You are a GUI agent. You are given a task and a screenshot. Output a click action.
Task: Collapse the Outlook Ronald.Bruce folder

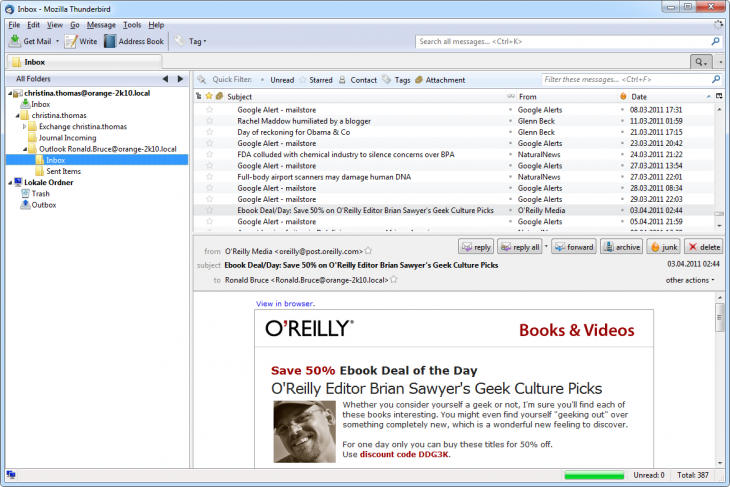tap(25, 149)
